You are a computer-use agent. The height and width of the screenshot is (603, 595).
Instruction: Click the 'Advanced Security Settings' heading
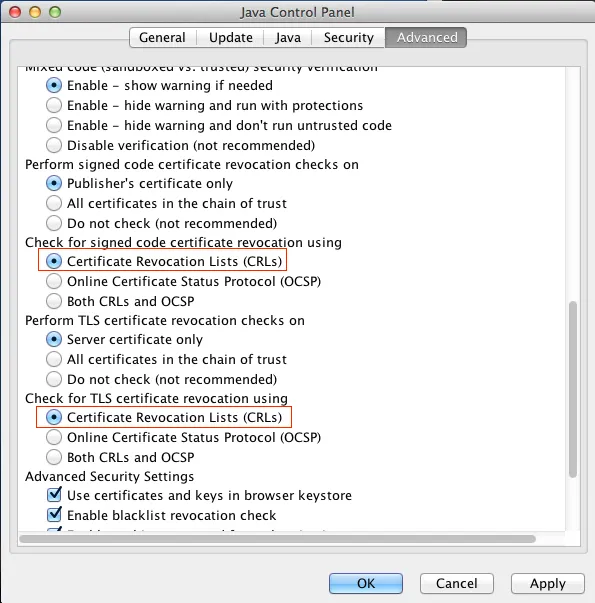coord(110,476)
